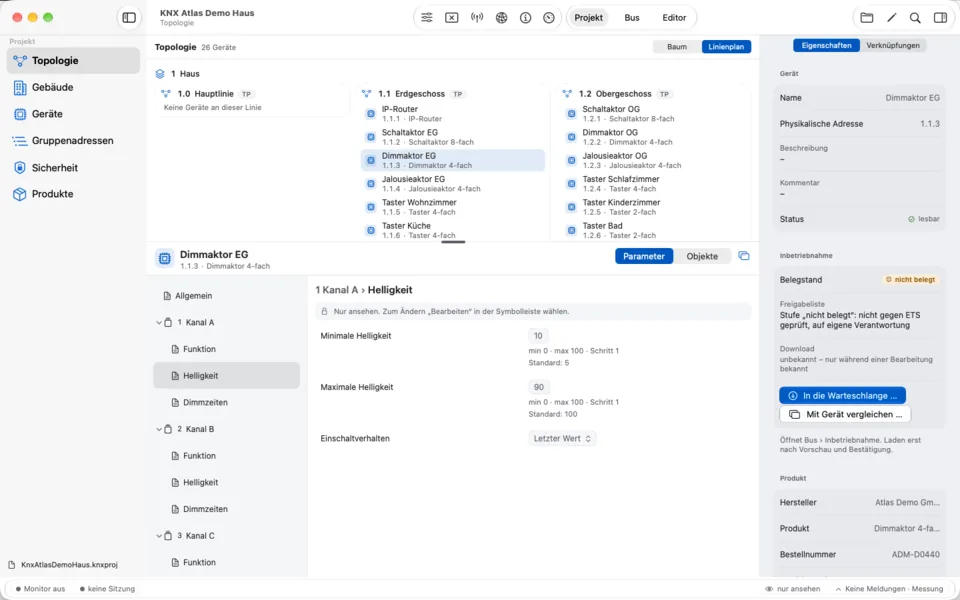Viewport: 960px width, 600px height.
Task: Open Sicherheit in the sidebar
Action: coord(73,168)
